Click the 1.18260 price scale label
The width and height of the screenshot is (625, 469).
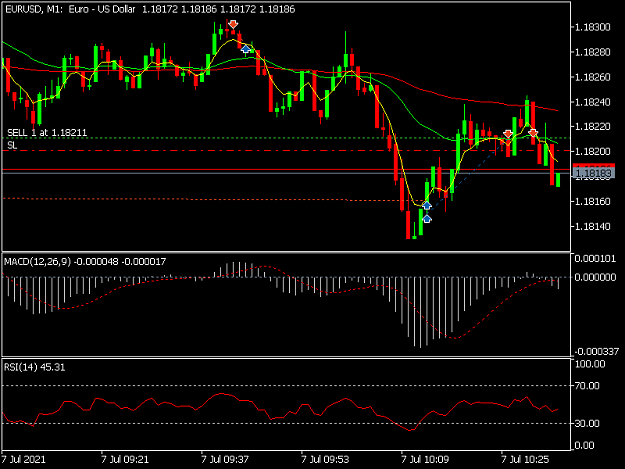(x=593, y=77)
